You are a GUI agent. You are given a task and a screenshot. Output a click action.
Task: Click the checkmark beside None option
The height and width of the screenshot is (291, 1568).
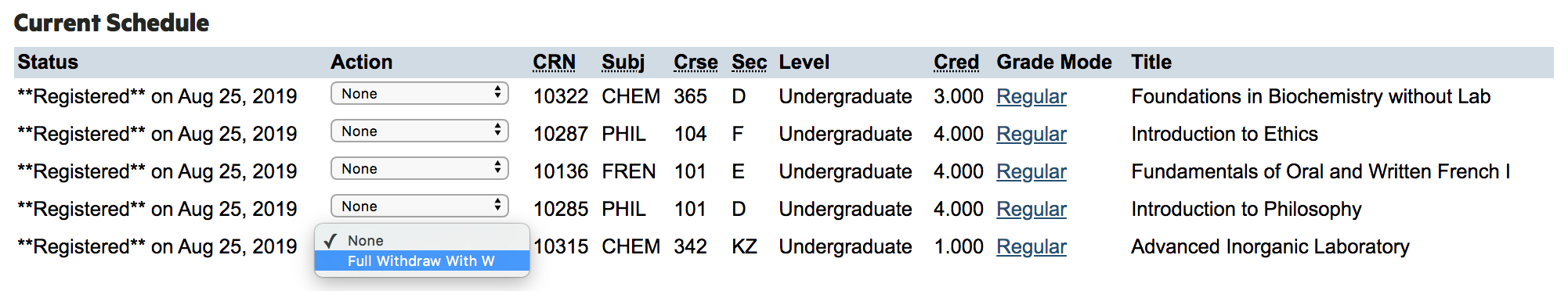click(x=331, y=240)
